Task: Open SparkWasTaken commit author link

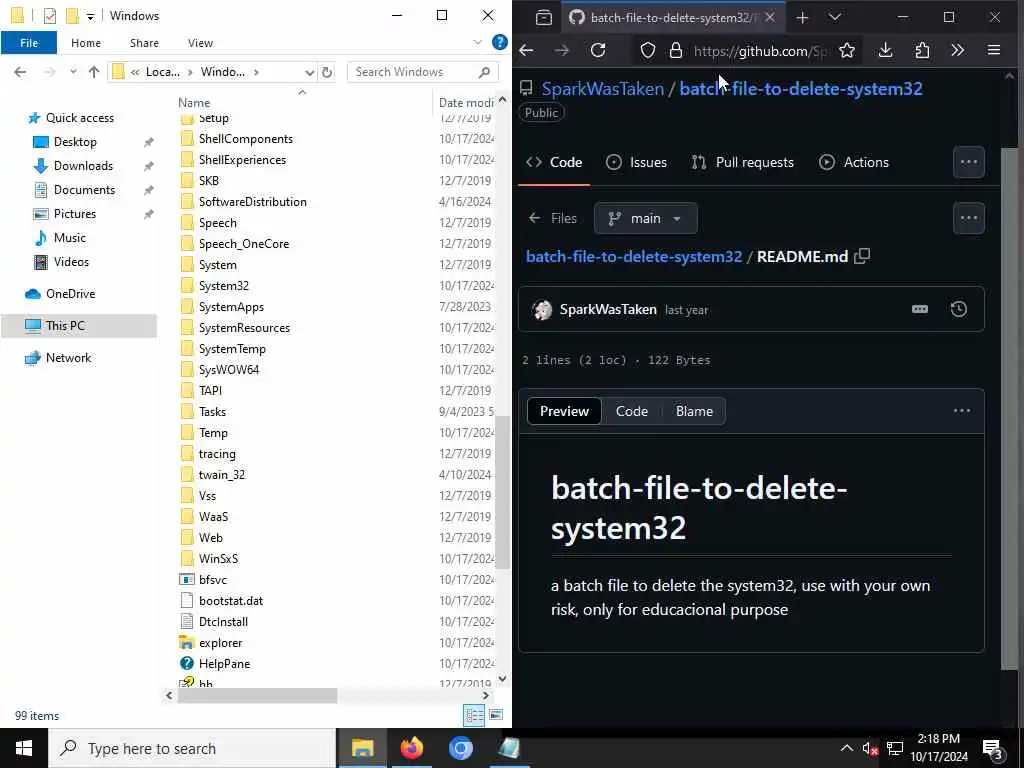Action: pyautogui.click(x=608, y=310)
